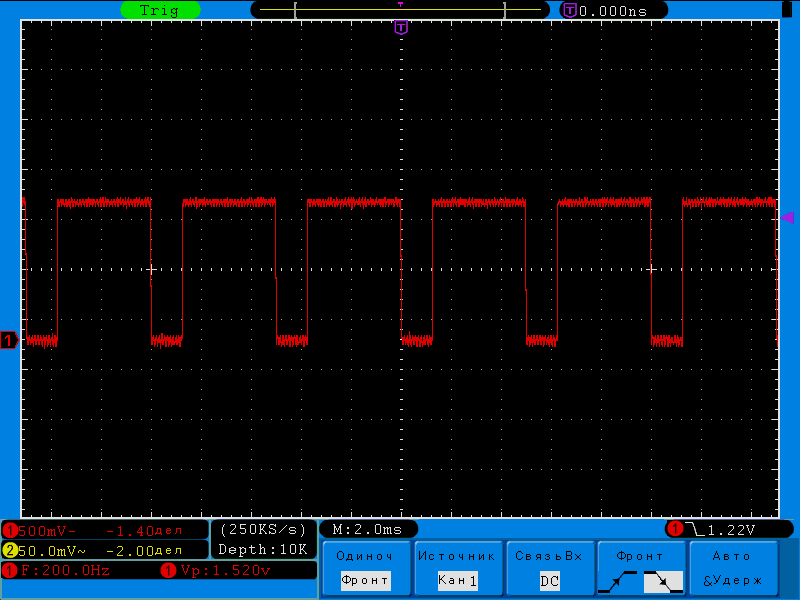Click channel 2 badge at 50.0mV scale

11,550
